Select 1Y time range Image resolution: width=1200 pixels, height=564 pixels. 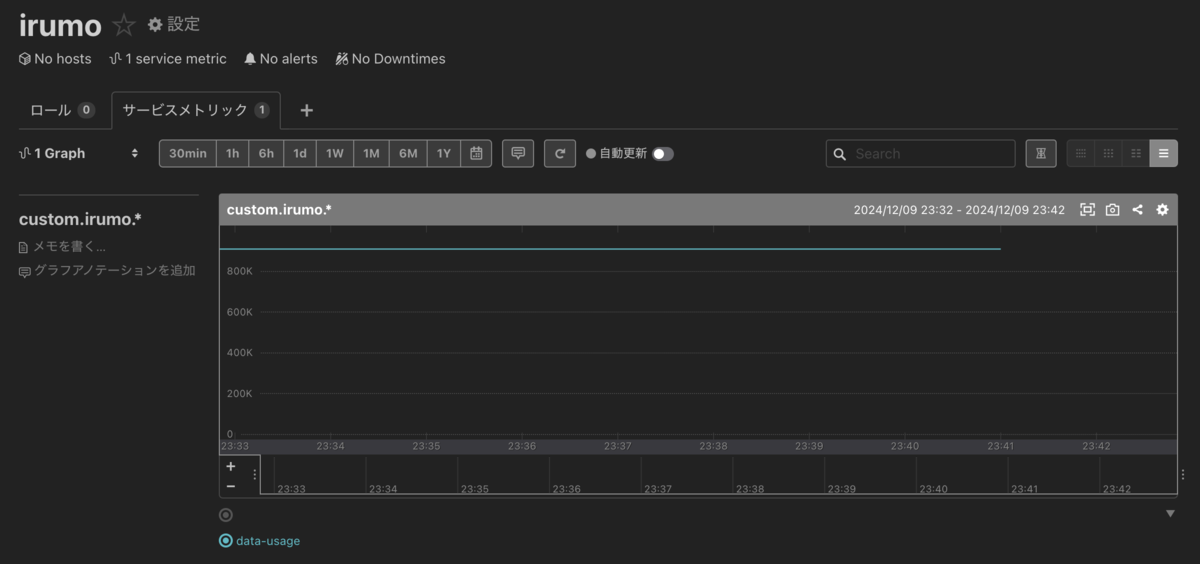[x=444, y=153]
